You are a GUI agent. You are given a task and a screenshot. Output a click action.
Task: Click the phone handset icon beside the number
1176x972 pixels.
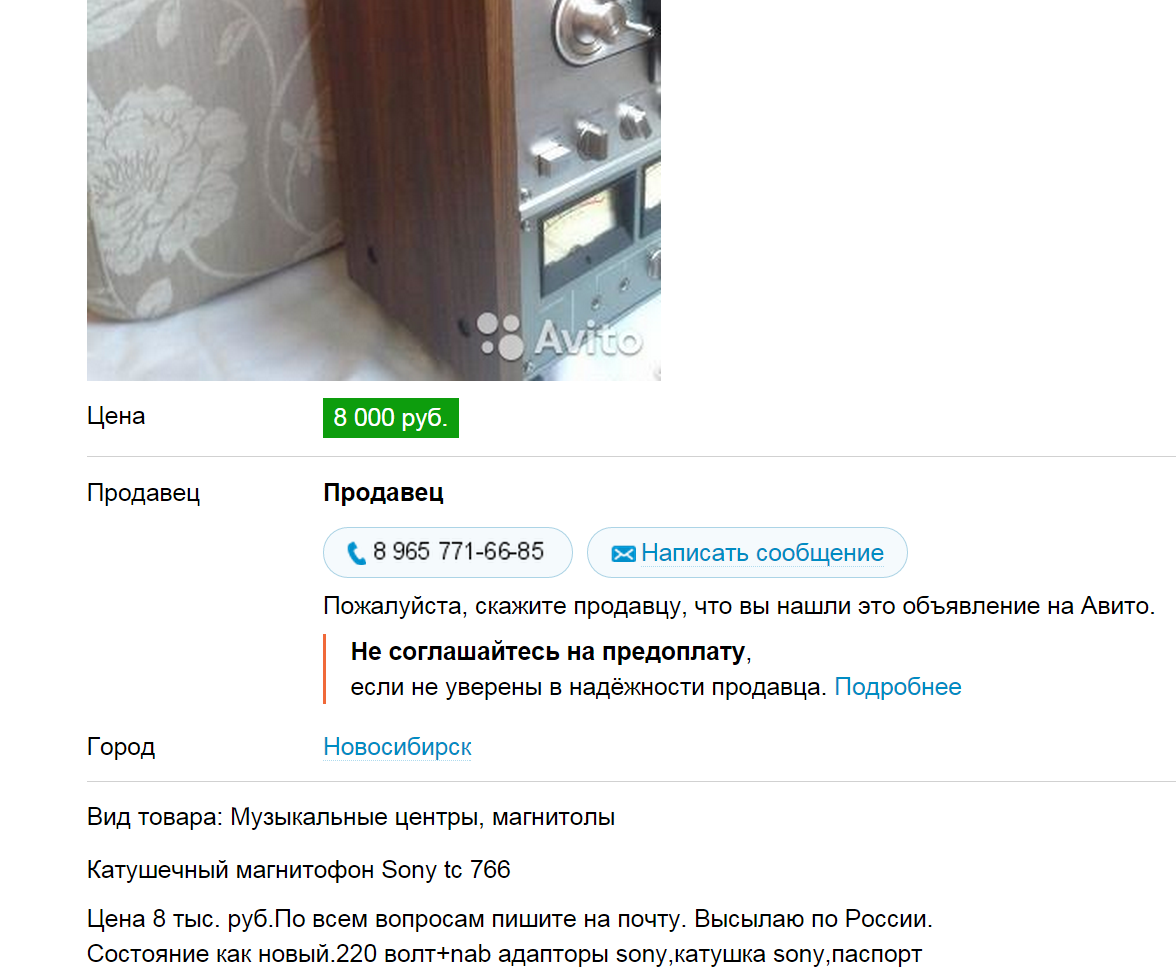[356, 554]
